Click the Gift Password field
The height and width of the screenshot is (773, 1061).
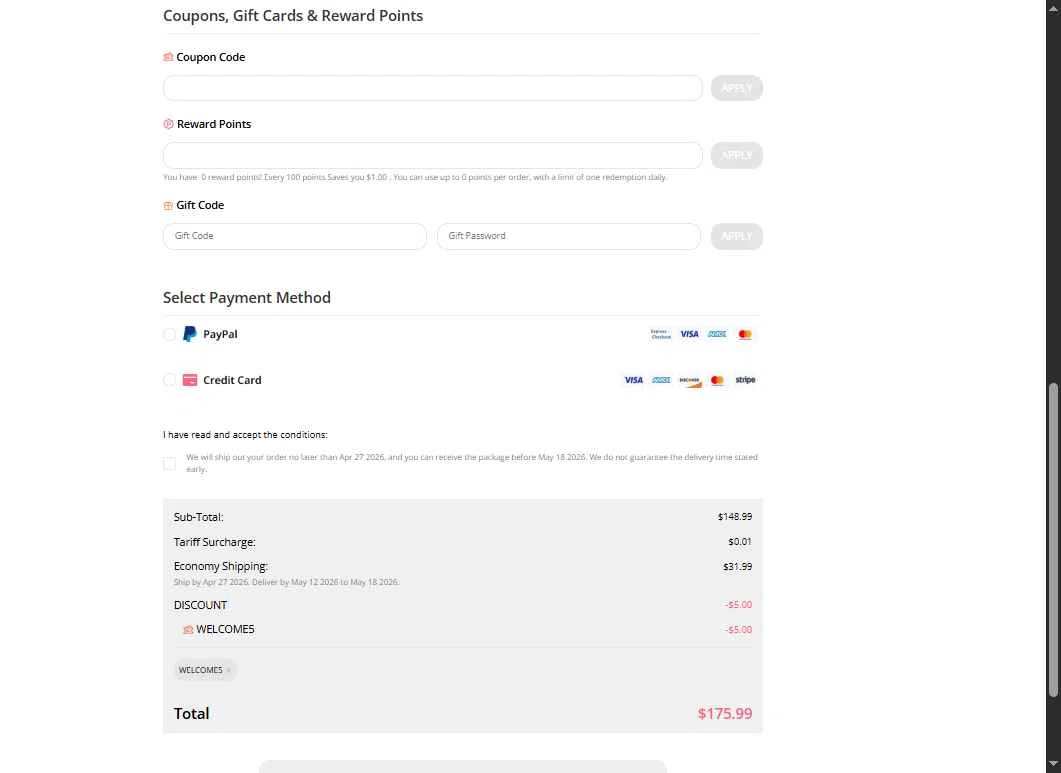pos(568,236)
